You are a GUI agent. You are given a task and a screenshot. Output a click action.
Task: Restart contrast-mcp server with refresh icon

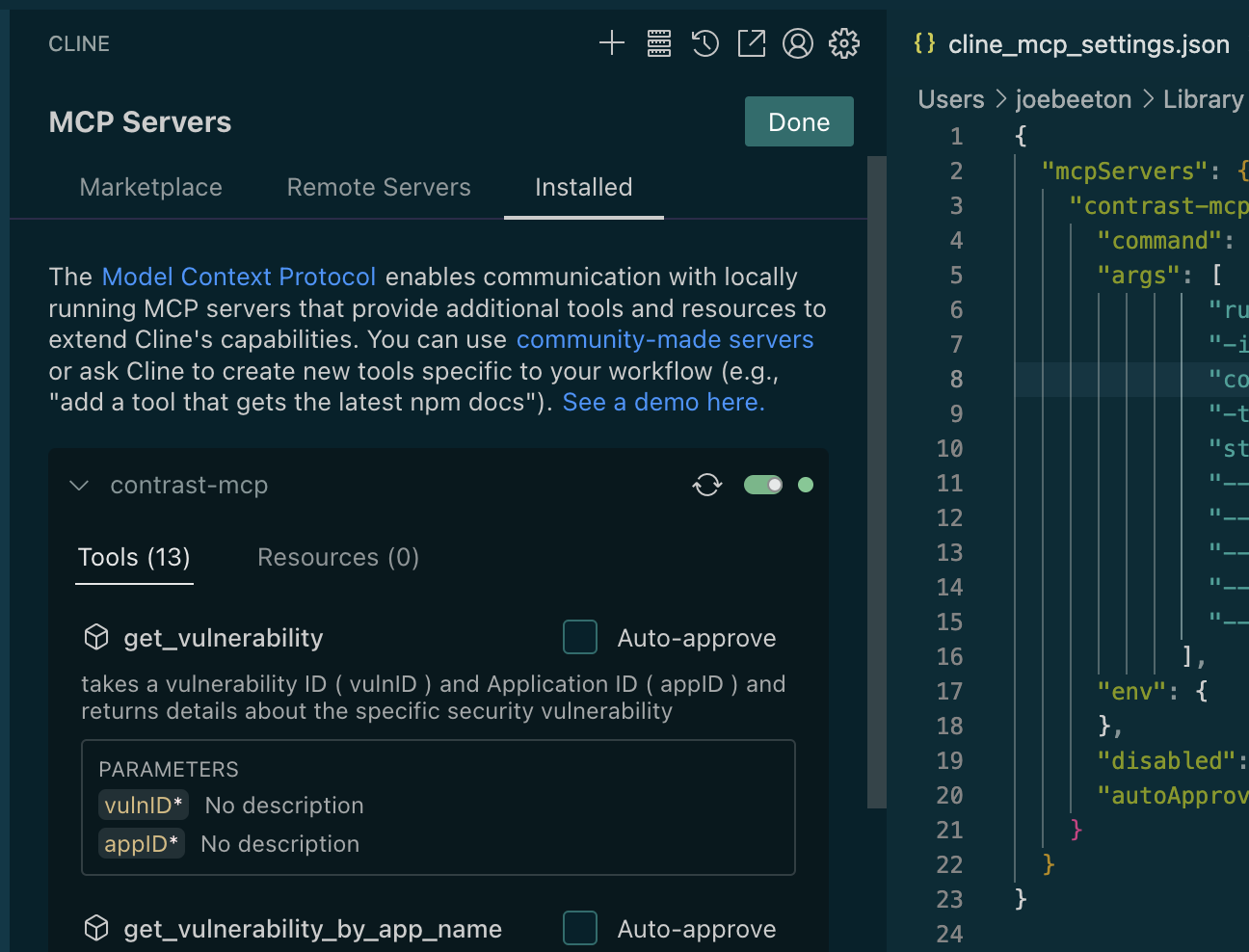[707, 485]
